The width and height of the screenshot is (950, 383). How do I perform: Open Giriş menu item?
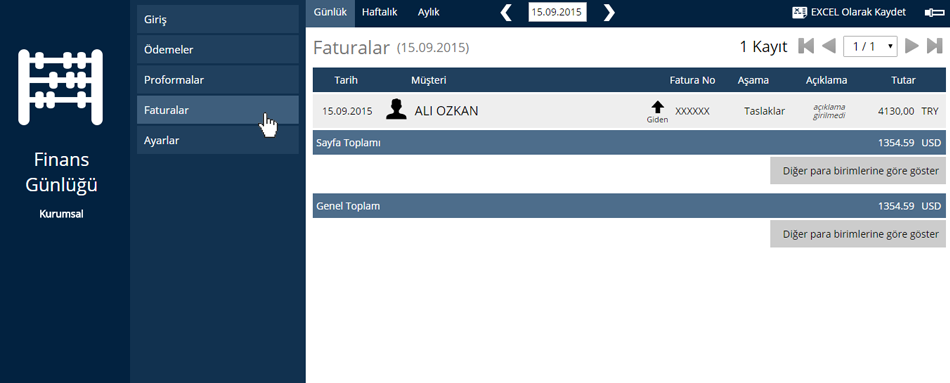click(x=218, y=19)
